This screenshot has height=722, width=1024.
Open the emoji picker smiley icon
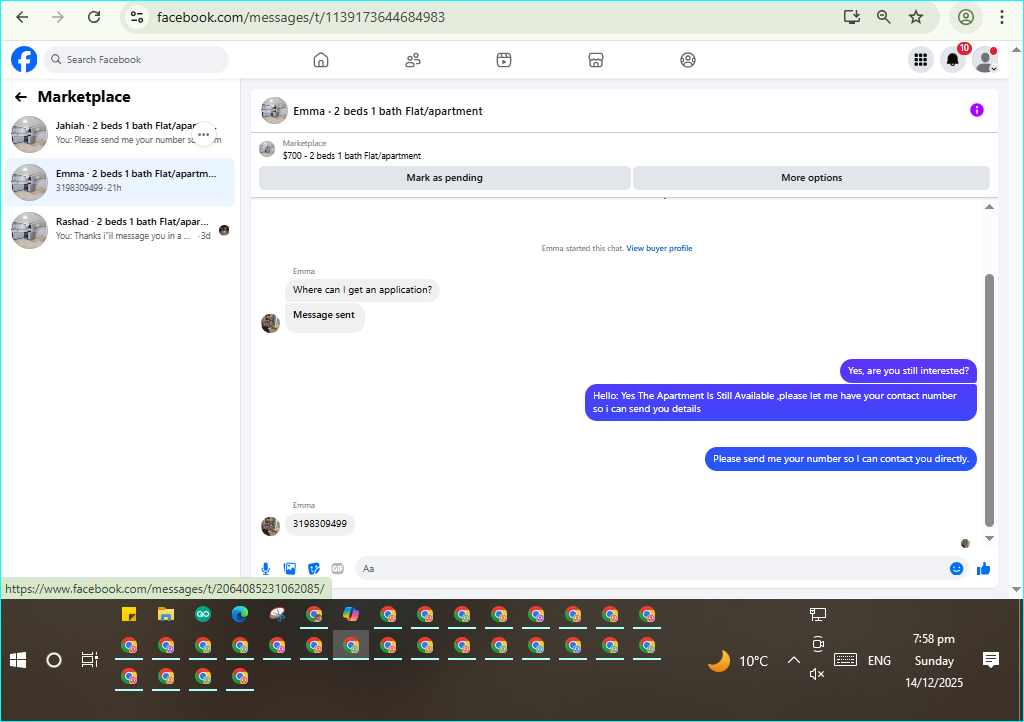[956, 569]
